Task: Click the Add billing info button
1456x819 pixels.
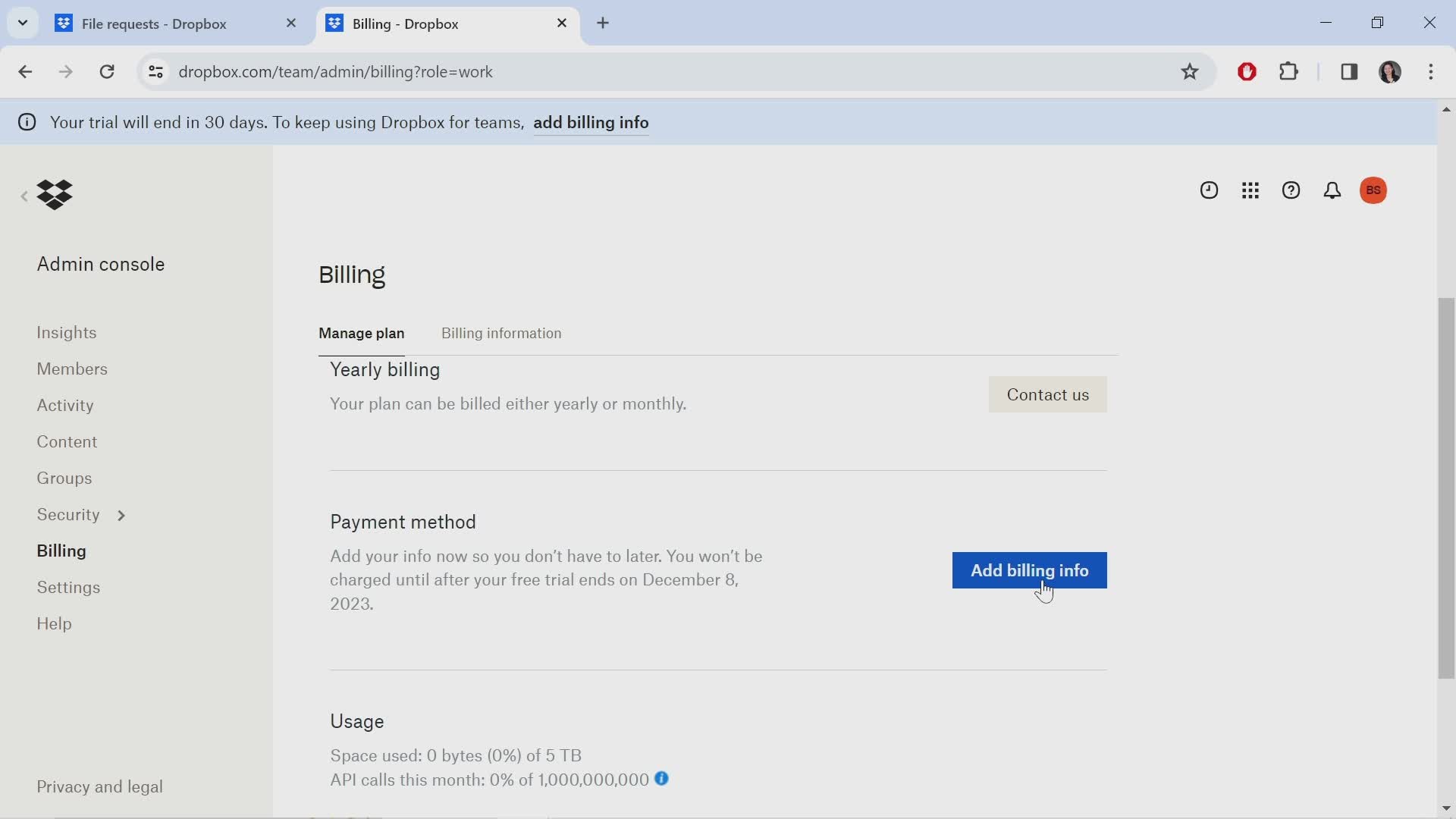Action: (x=1029, y=569)
